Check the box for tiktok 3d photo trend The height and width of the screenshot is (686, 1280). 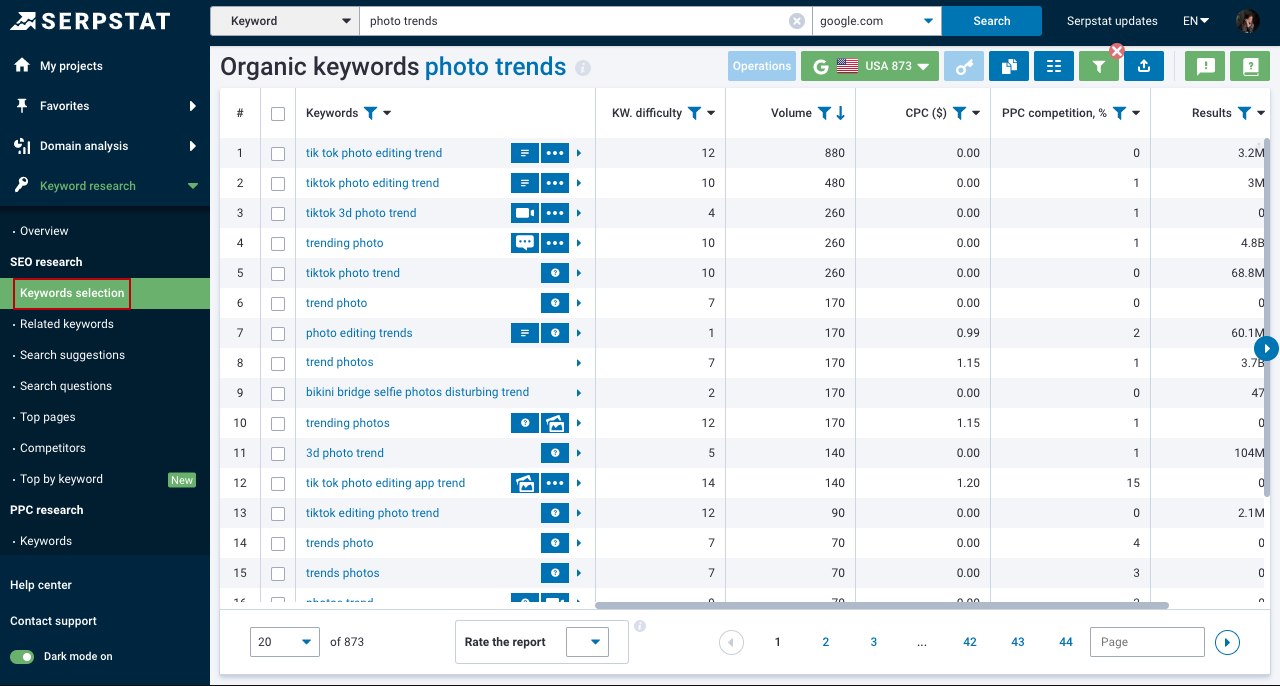pos(278,214)
